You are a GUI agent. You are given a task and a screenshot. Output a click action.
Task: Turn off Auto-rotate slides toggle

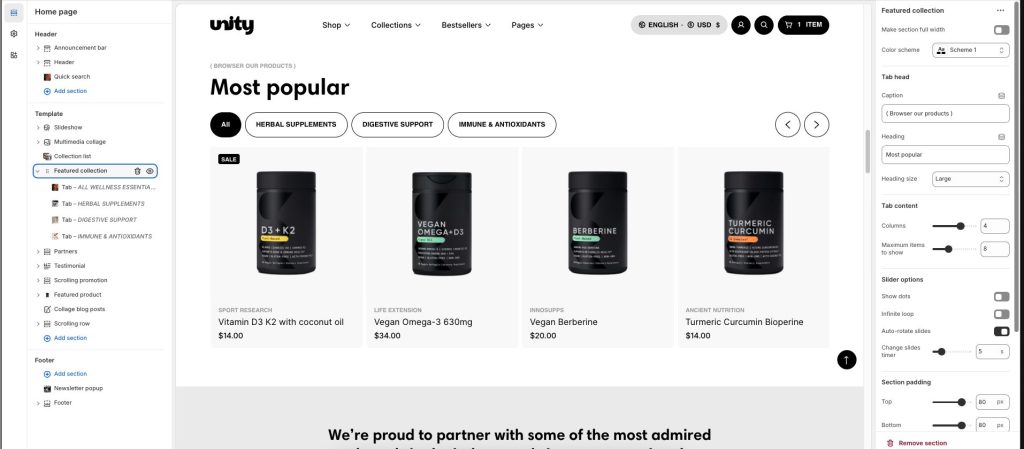pyautogui.click(x=1001, y=332)
